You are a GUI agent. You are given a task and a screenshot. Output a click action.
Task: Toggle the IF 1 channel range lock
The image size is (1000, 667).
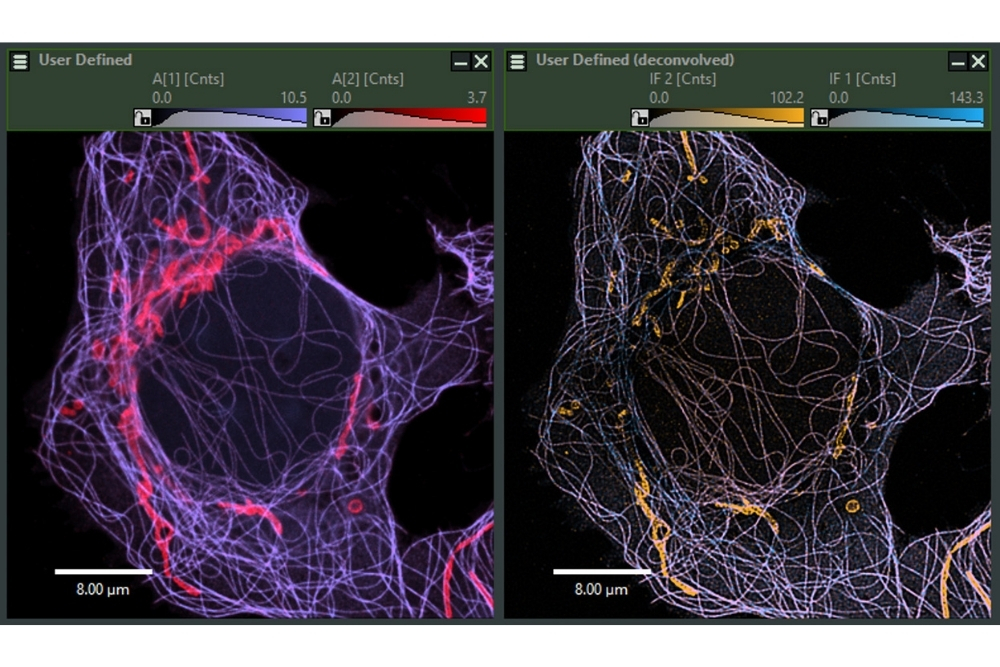pos(820,118)
